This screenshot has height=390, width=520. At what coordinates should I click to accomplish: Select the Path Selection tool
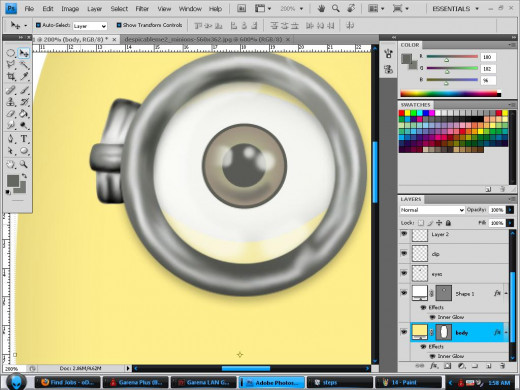pyautogui.click(x=10, y=151)
